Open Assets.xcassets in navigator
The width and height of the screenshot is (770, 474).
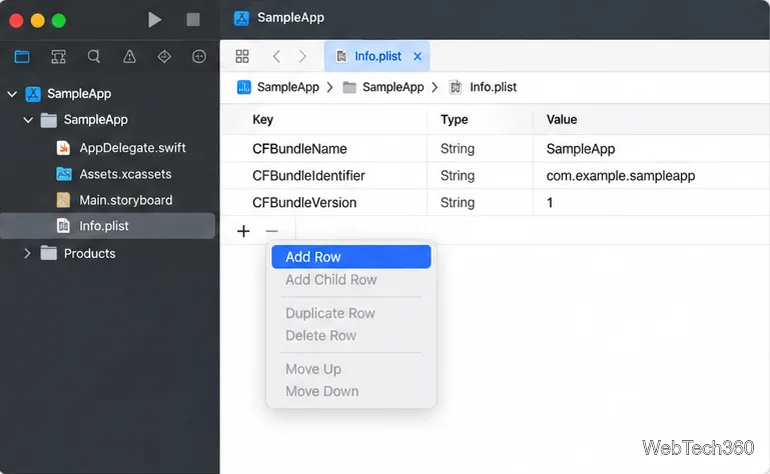(125, 174)
